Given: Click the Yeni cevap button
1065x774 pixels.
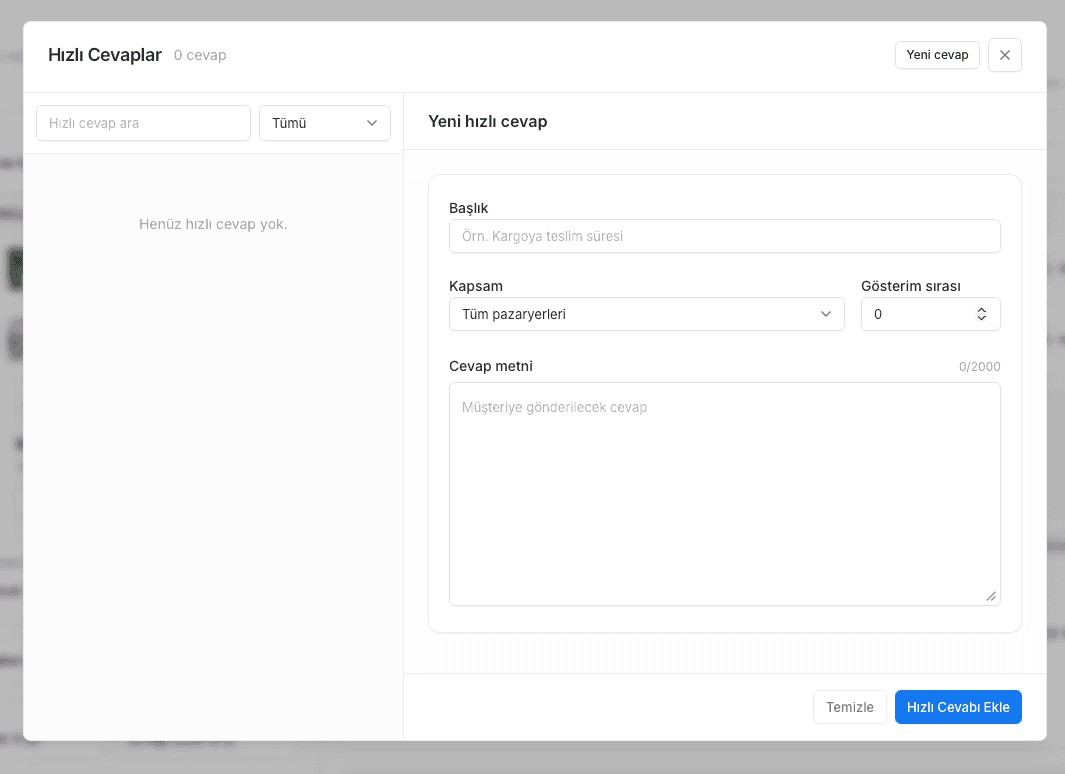Looking at the screenshot, I should 937,55.
